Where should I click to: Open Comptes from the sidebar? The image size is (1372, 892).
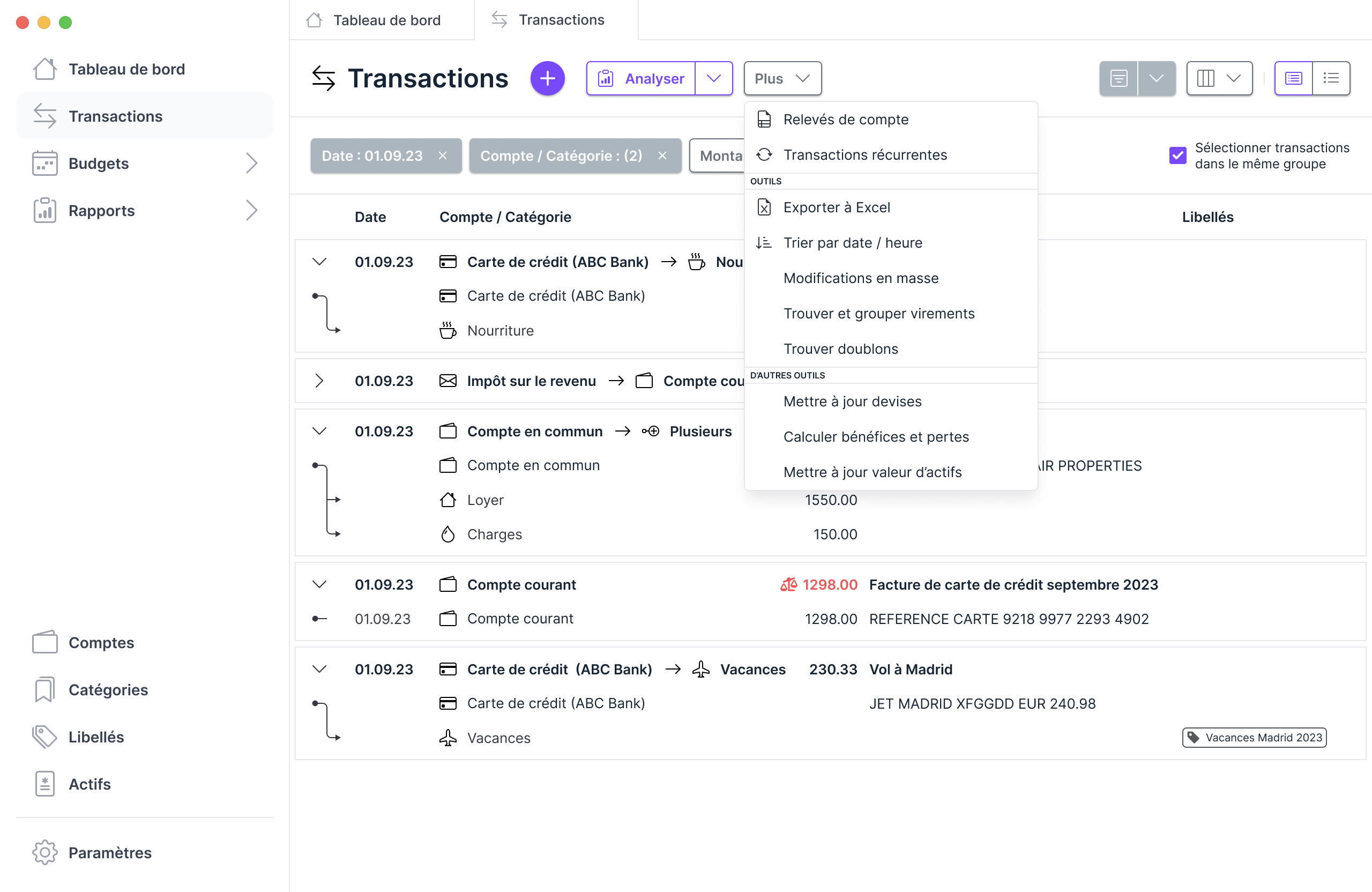point(101,642)
